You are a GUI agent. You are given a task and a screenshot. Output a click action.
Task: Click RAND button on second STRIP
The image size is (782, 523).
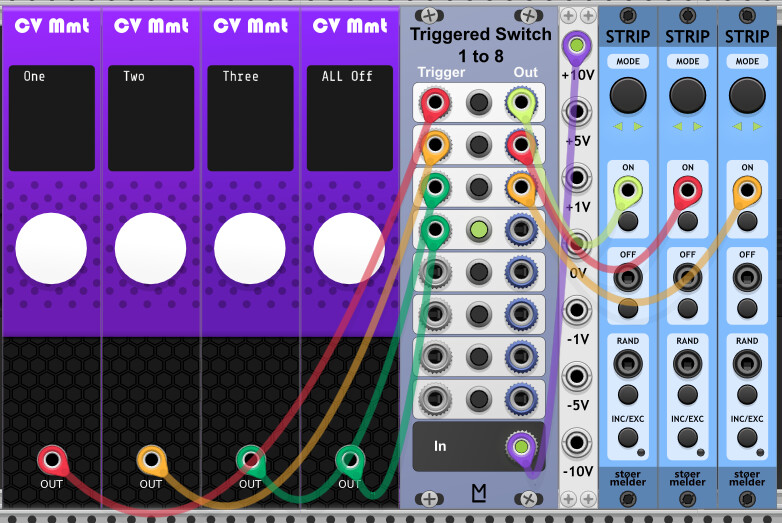(x=687, y=395)
